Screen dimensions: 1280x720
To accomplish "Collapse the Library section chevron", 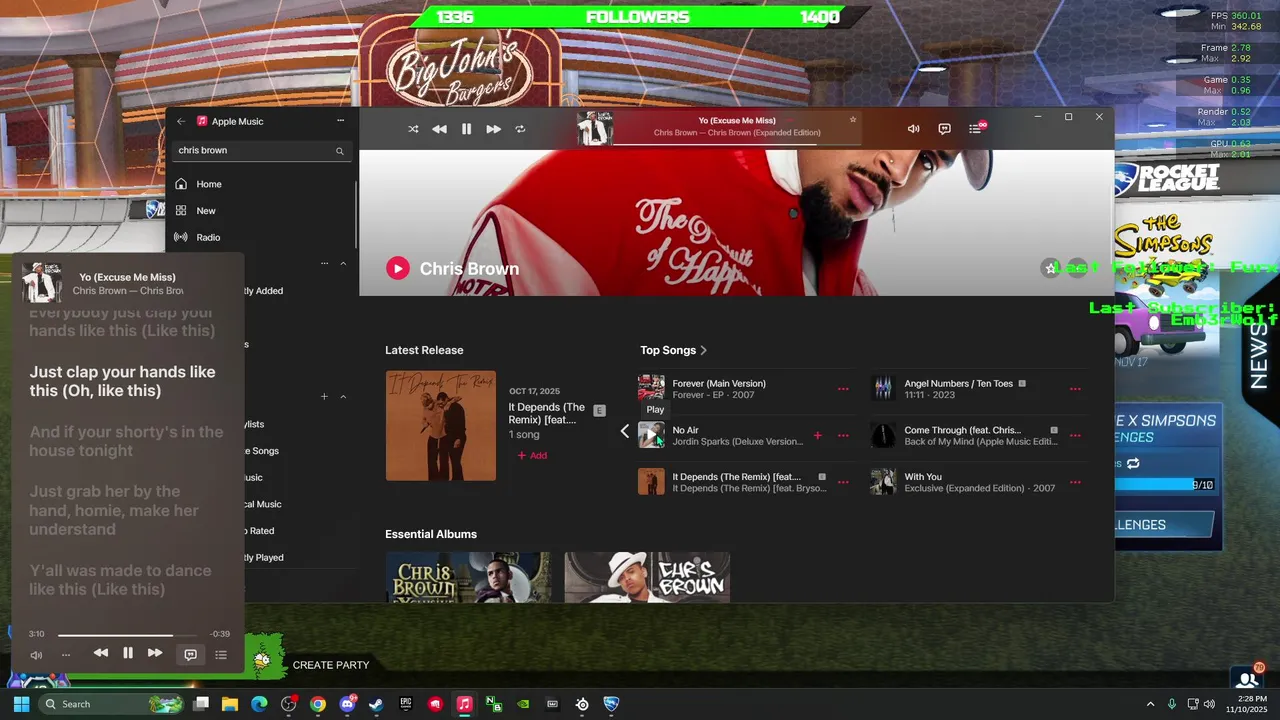I will coord(343,264).
